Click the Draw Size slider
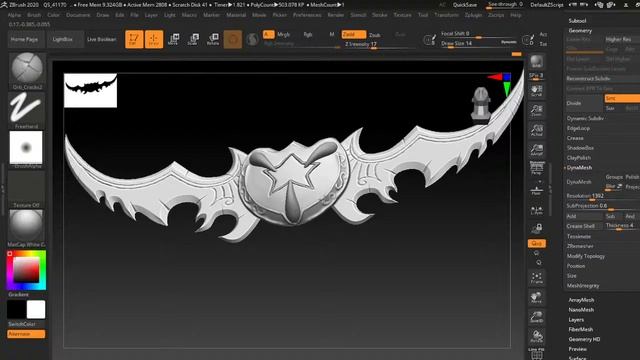Image resolution: width=640 pixels, height=360 pixels. pyautogui.click(x=478, y=44)
